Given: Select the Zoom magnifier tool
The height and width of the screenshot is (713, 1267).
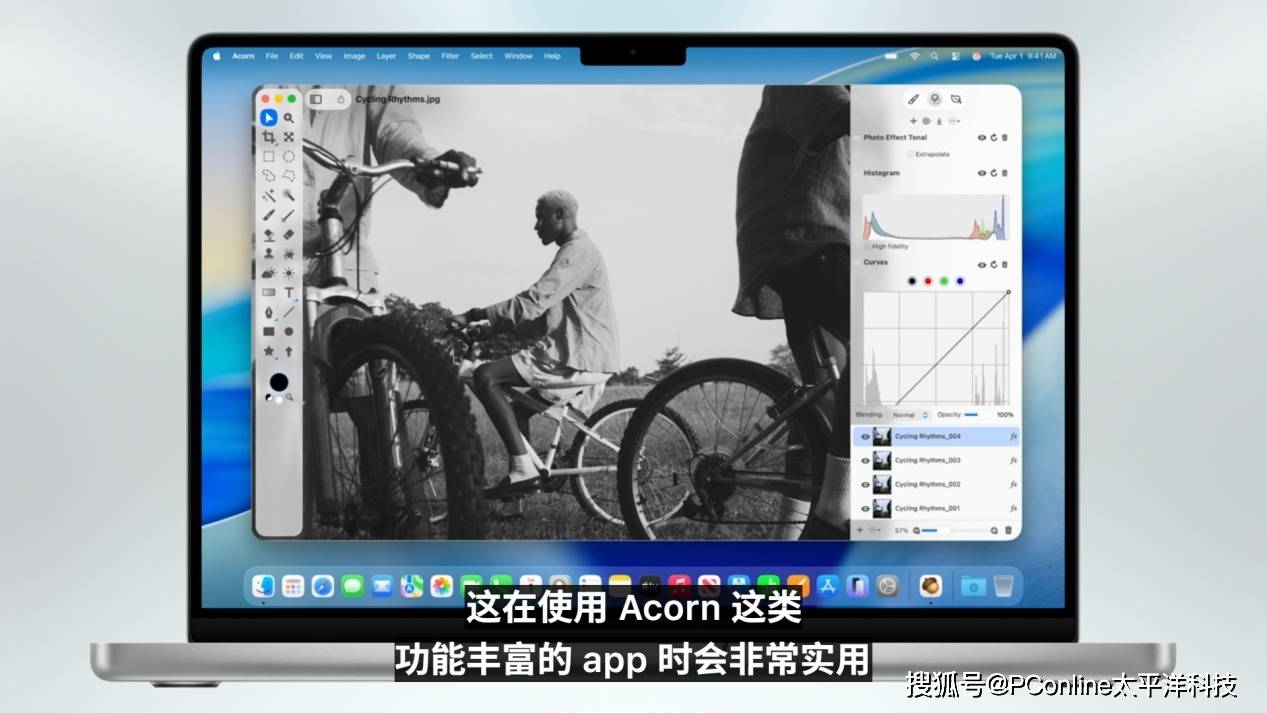Looking at the screenshot, I should 289,118.
